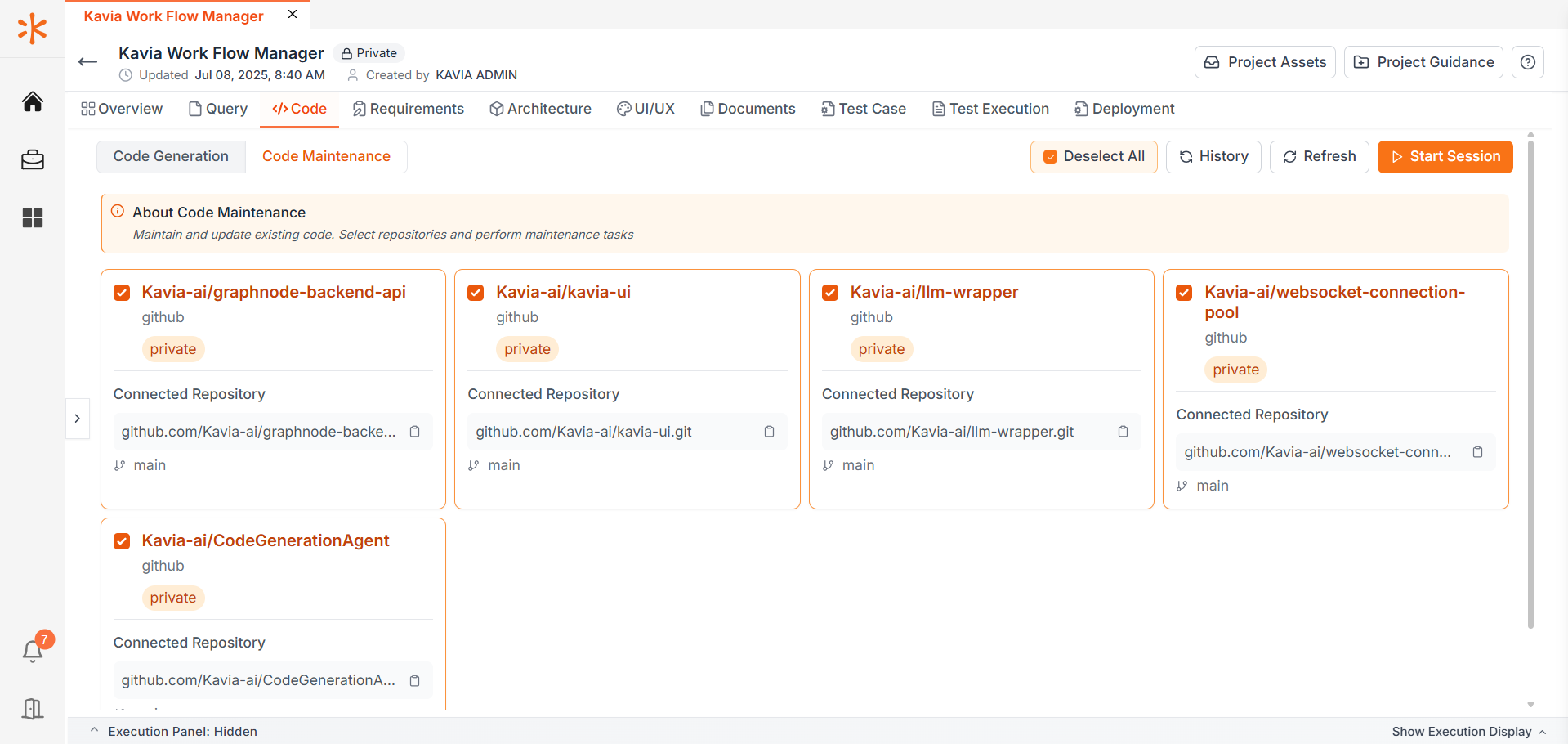This screenshot has width=1568, height=744.
Task: Uncheck the Kavia-ai/kavia-ui repository checkbox
Action: (x=476, y=293)
